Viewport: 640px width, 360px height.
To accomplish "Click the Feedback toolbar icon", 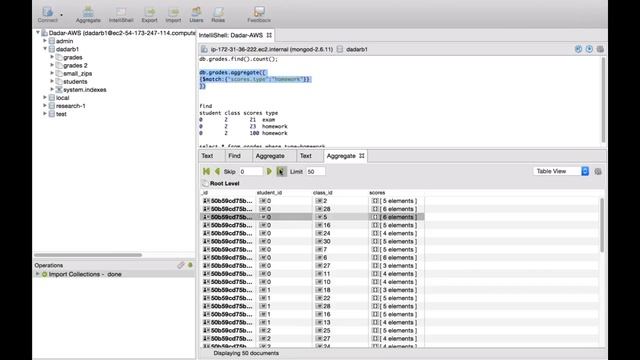I will click(259, 14).
